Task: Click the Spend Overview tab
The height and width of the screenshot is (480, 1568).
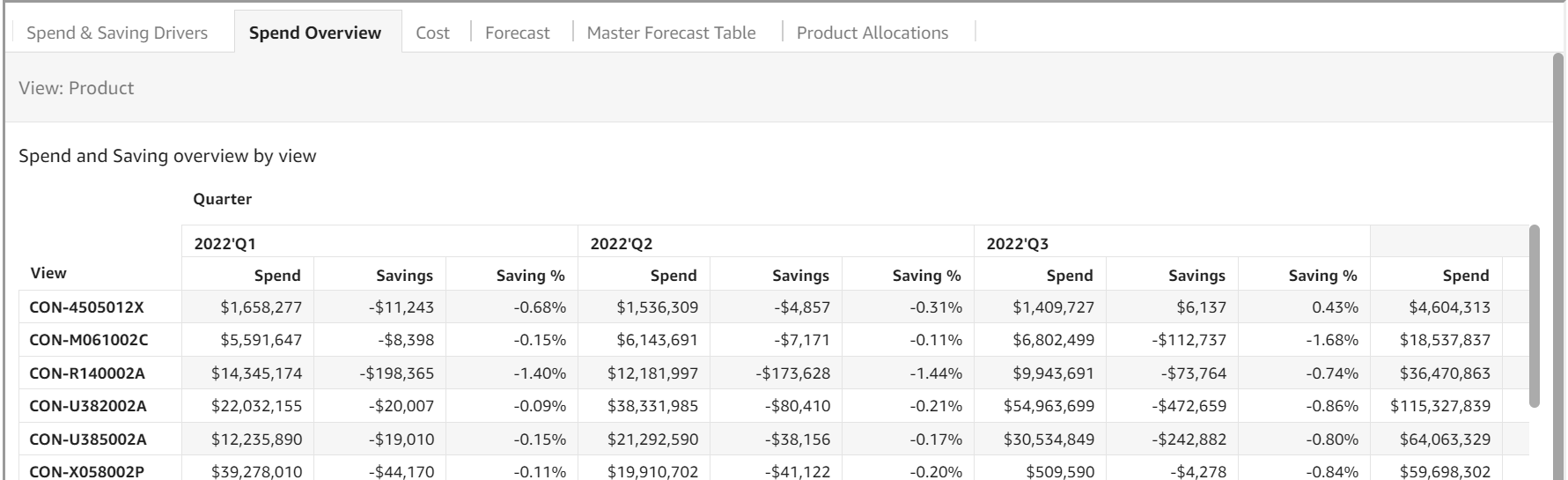Action: click(x=315, y=33)
